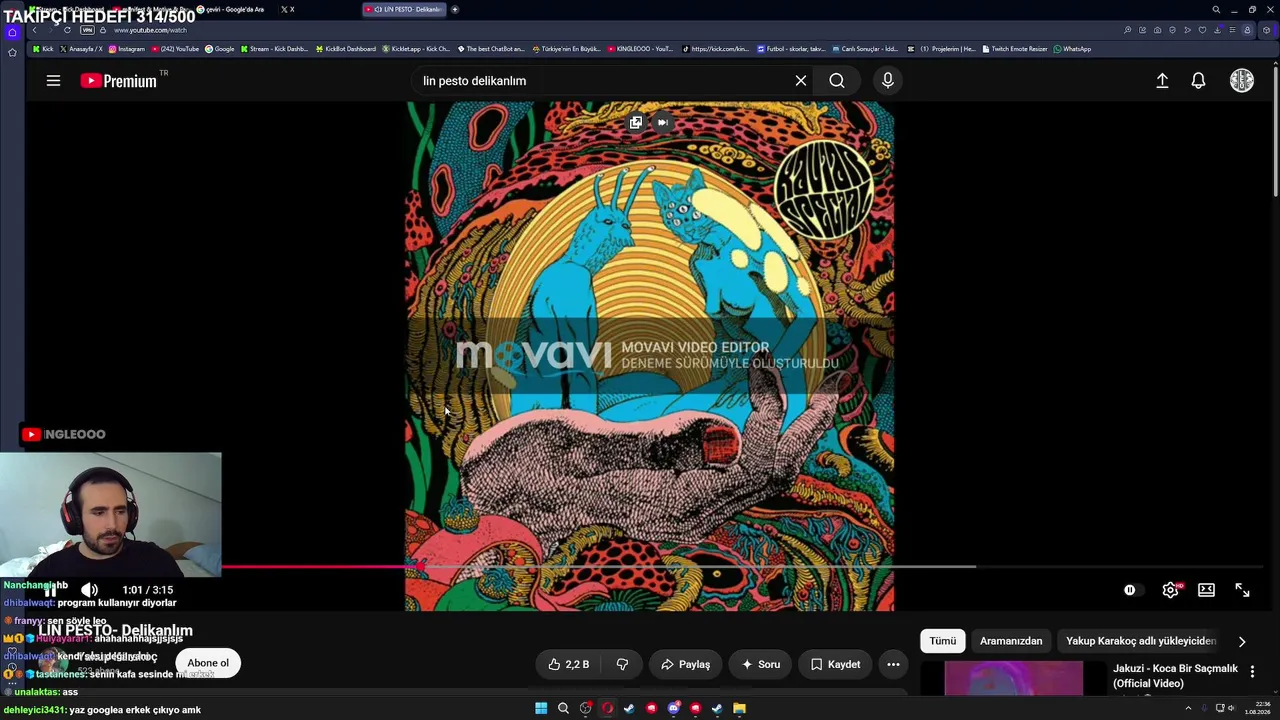Dislike the video with thumbs-down
1280x720 pixels.
(622, 664)
